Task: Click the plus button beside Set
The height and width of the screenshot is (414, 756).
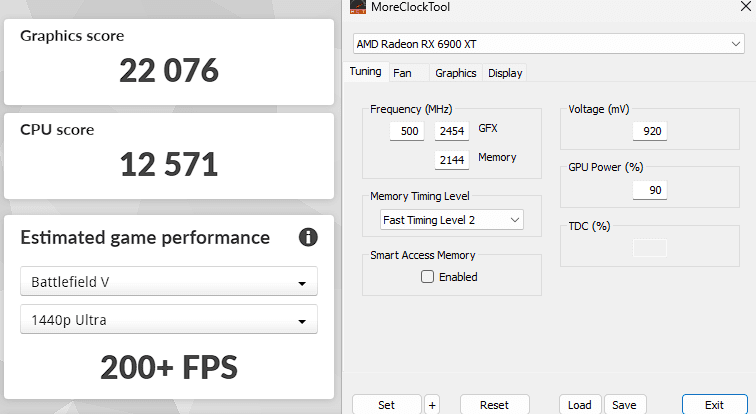Action: click(432, 405)
